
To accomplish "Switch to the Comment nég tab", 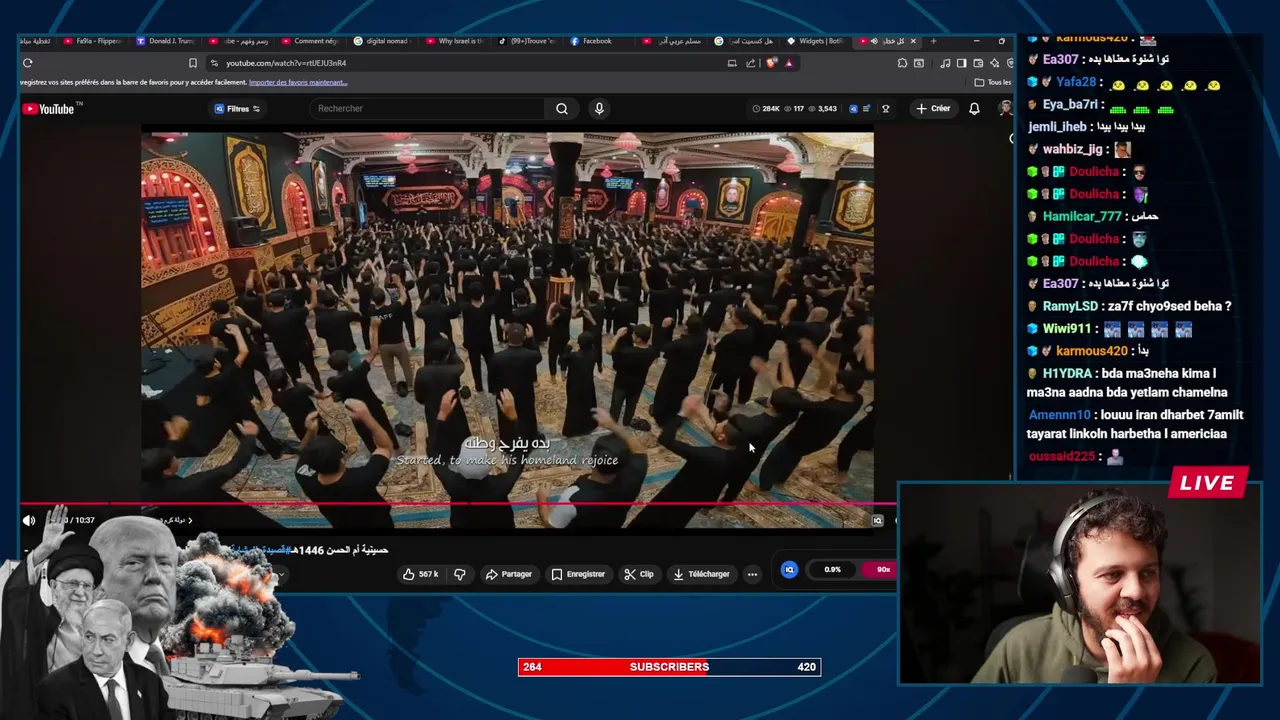I will point(310,41).
